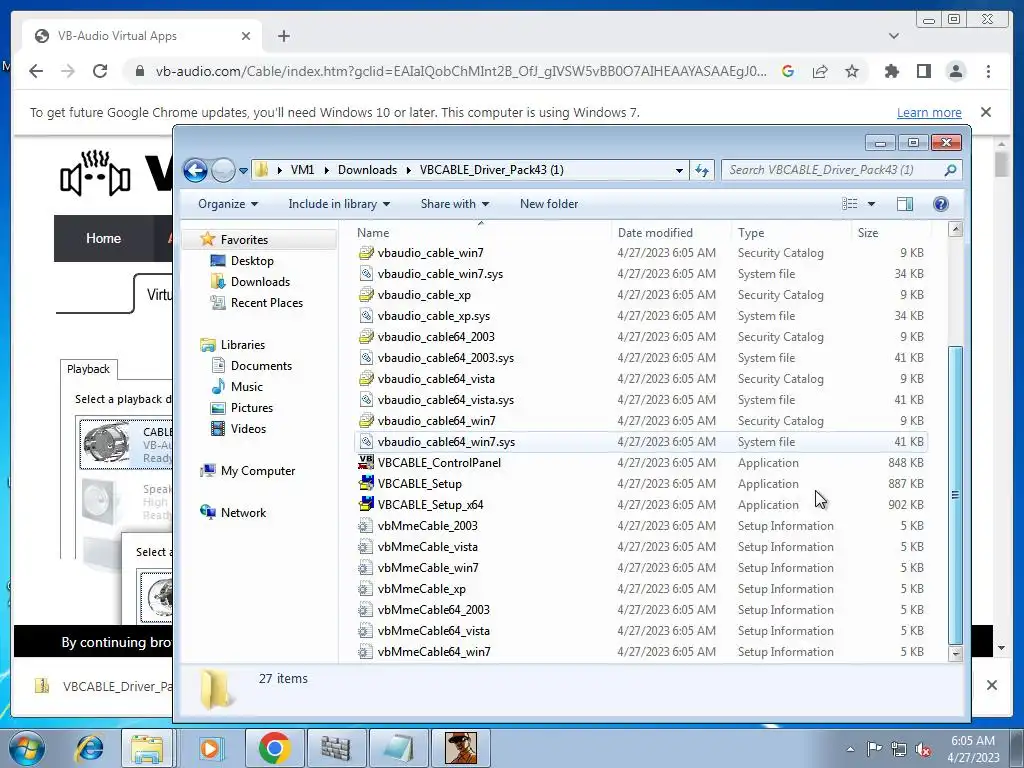The image size is (1024, 768).
Task: Click Home in VB-Audio site menu
Action: (x=103, y=238)
